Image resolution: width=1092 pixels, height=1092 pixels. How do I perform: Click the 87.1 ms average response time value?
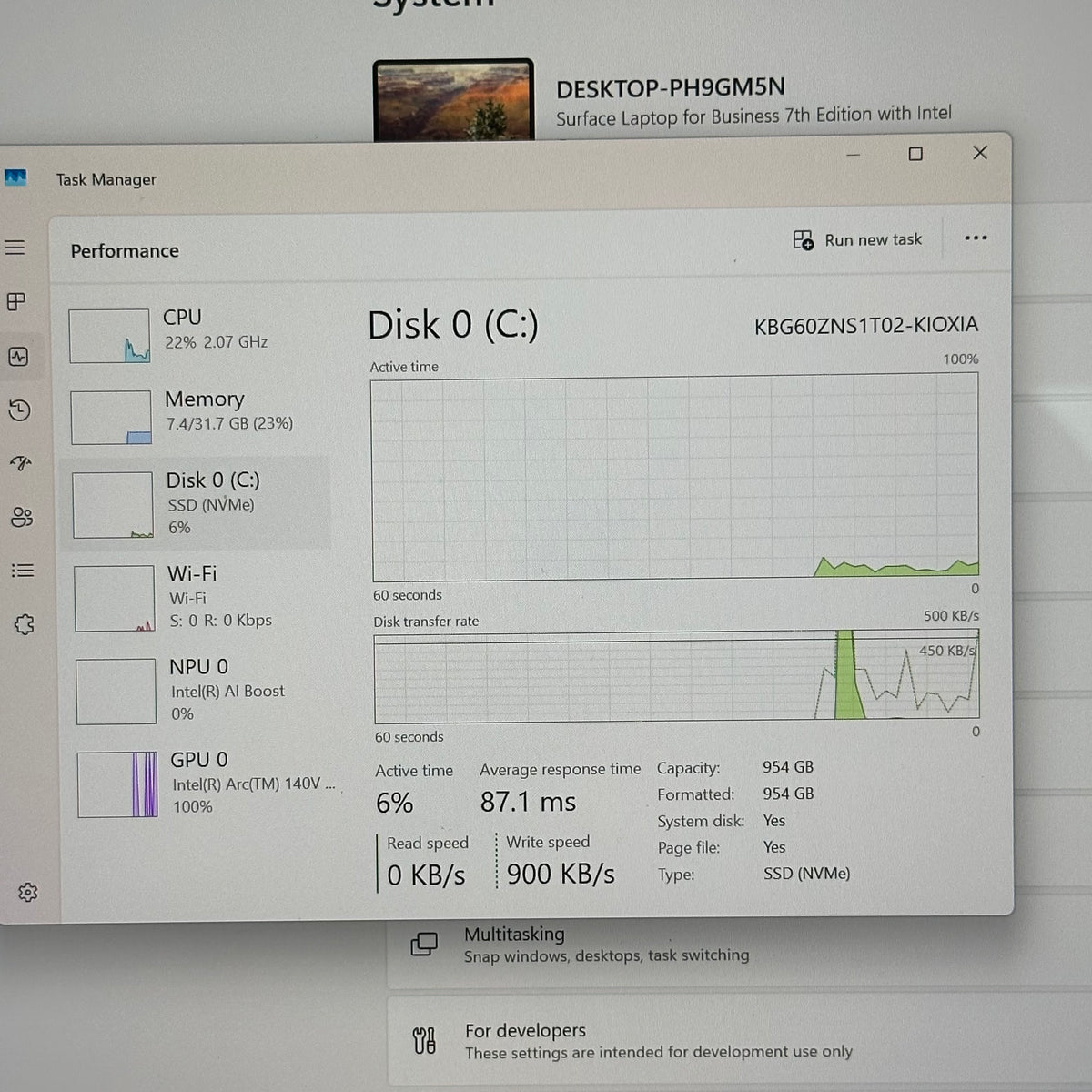point(528,802)
